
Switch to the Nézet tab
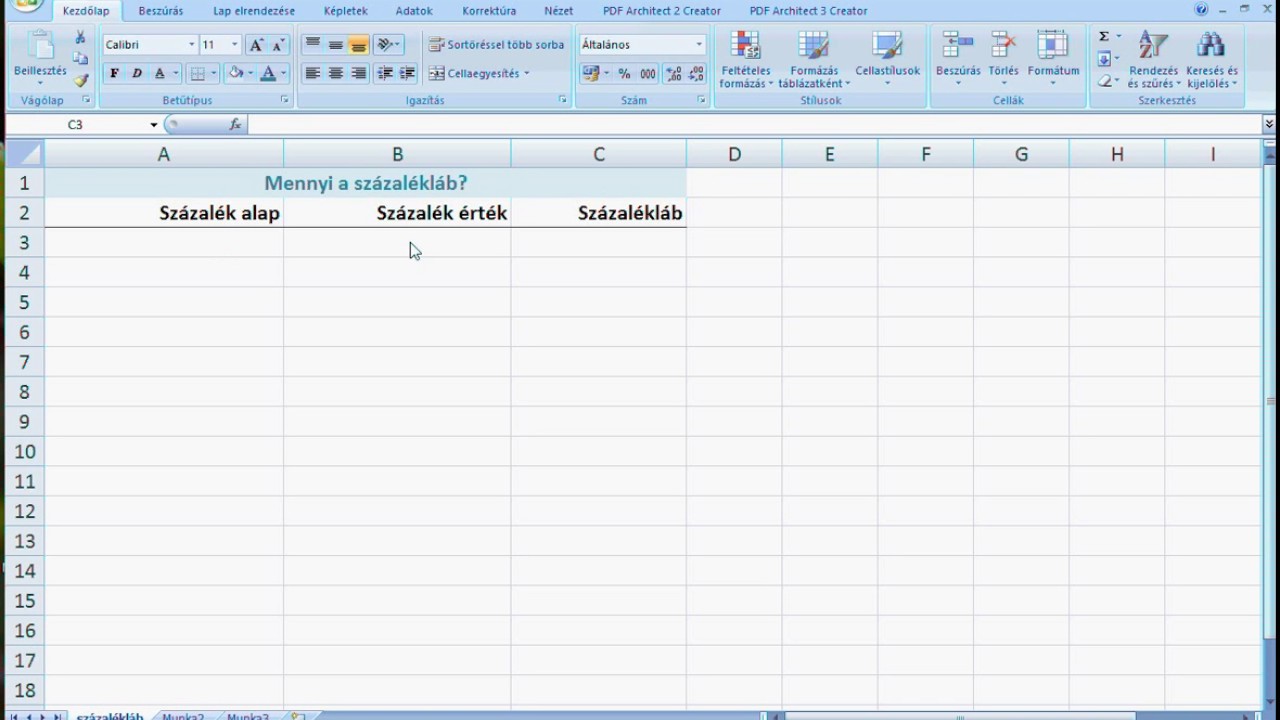(x=558, y=11)
